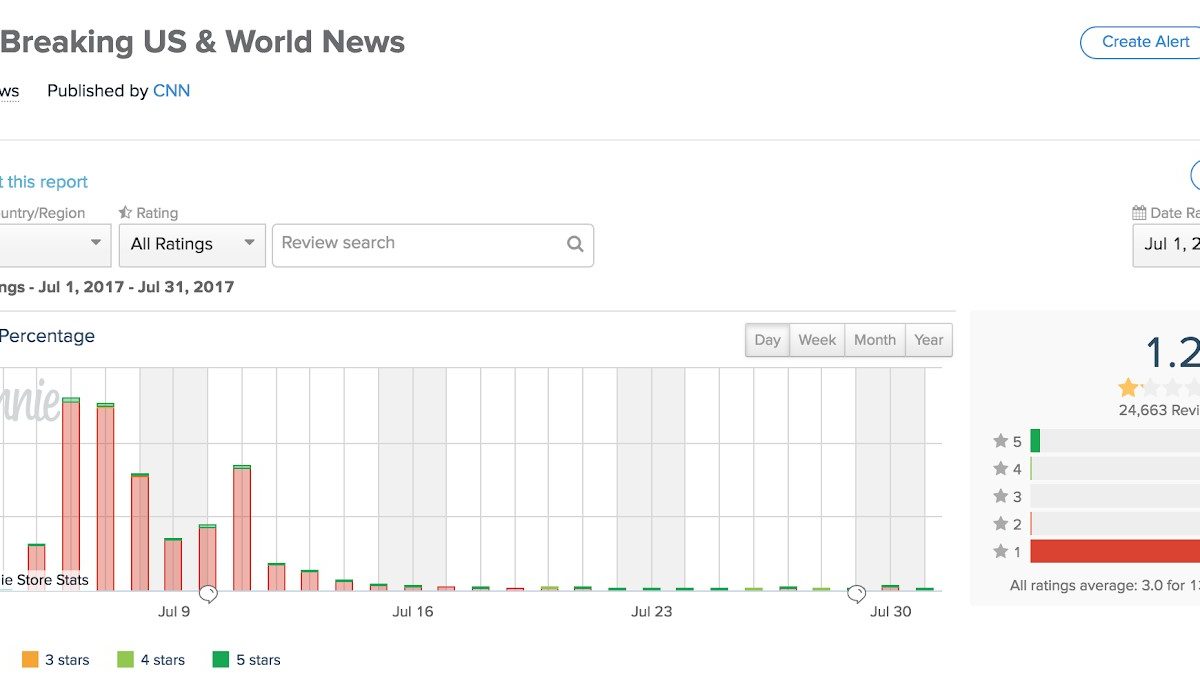Click the comment marker near Jul 30
The width and height of the screenshot is (1200, 698).
[857, 594]
